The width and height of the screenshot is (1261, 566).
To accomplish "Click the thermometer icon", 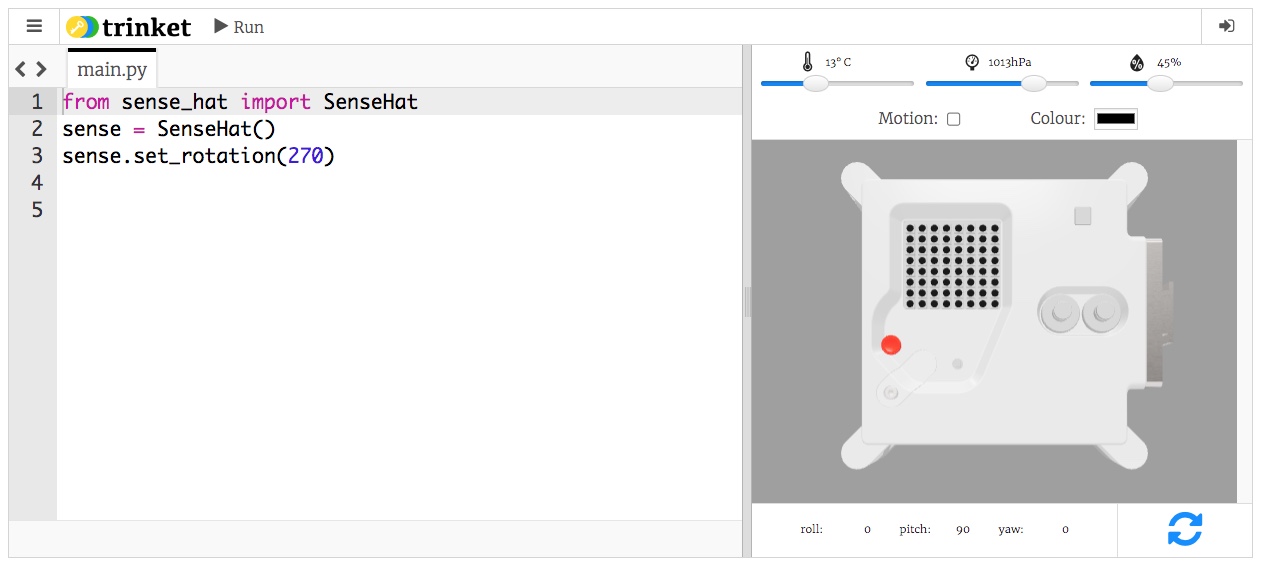I will pos(808,62).
